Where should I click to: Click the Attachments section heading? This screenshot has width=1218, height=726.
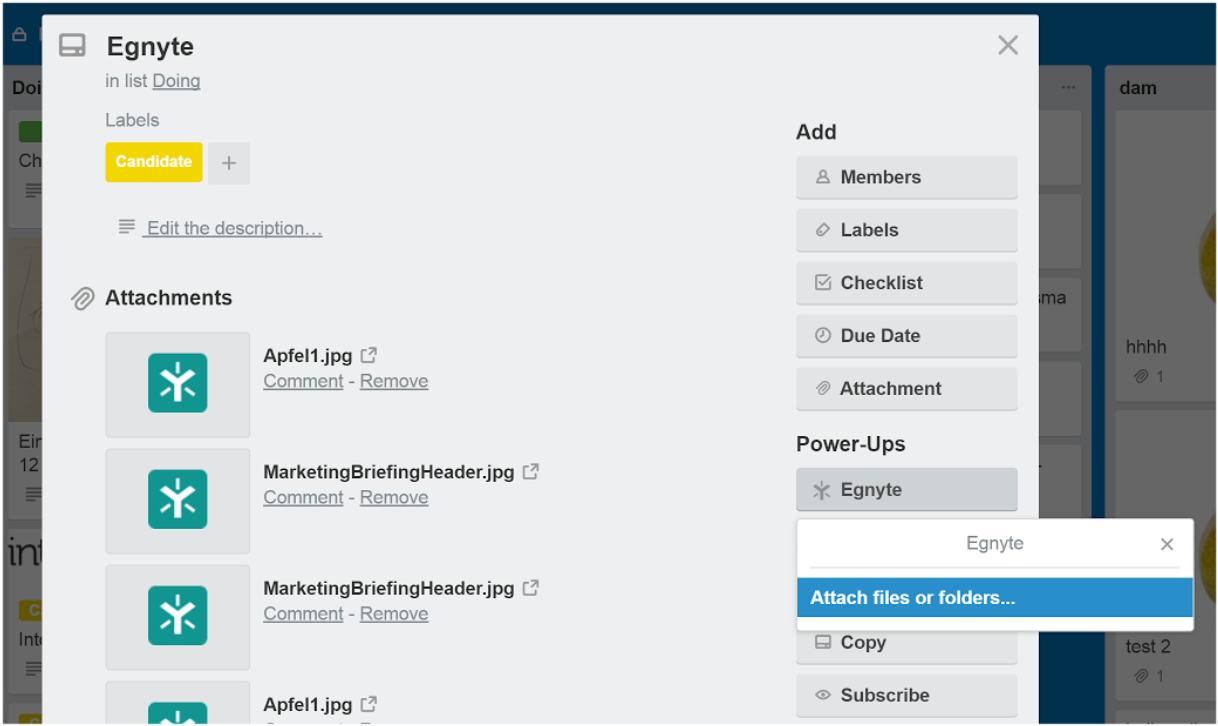tap(168, 298)
